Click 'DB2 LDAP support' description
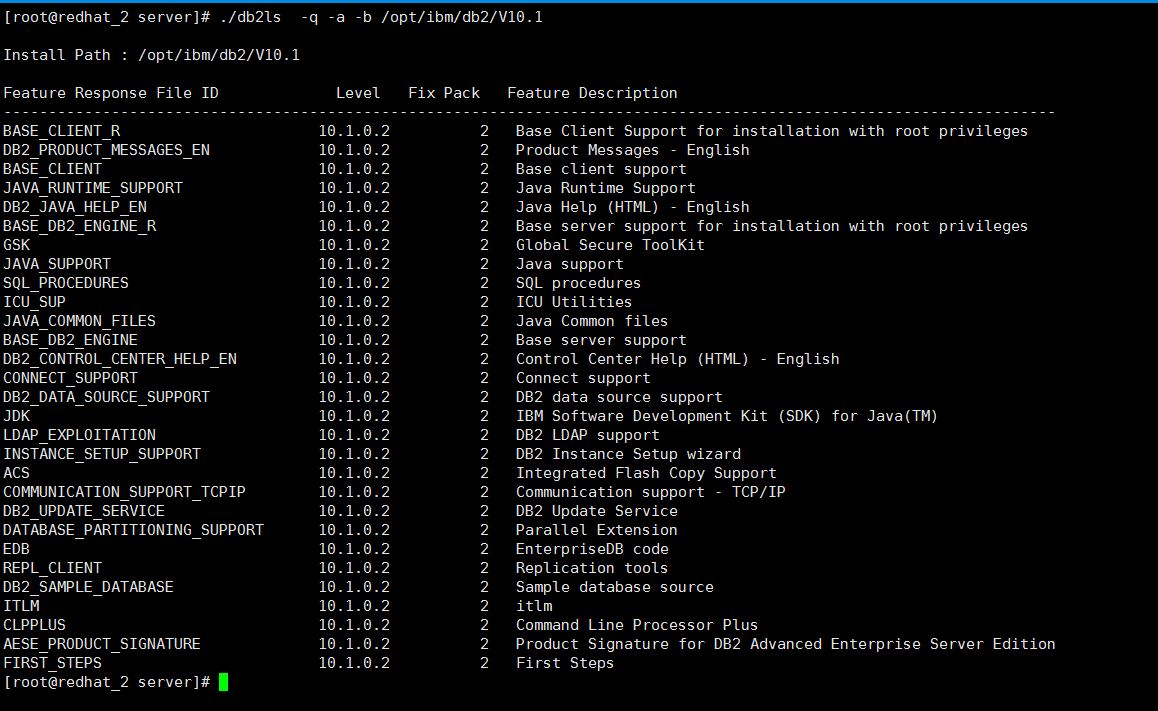 [x=588, y=436]
